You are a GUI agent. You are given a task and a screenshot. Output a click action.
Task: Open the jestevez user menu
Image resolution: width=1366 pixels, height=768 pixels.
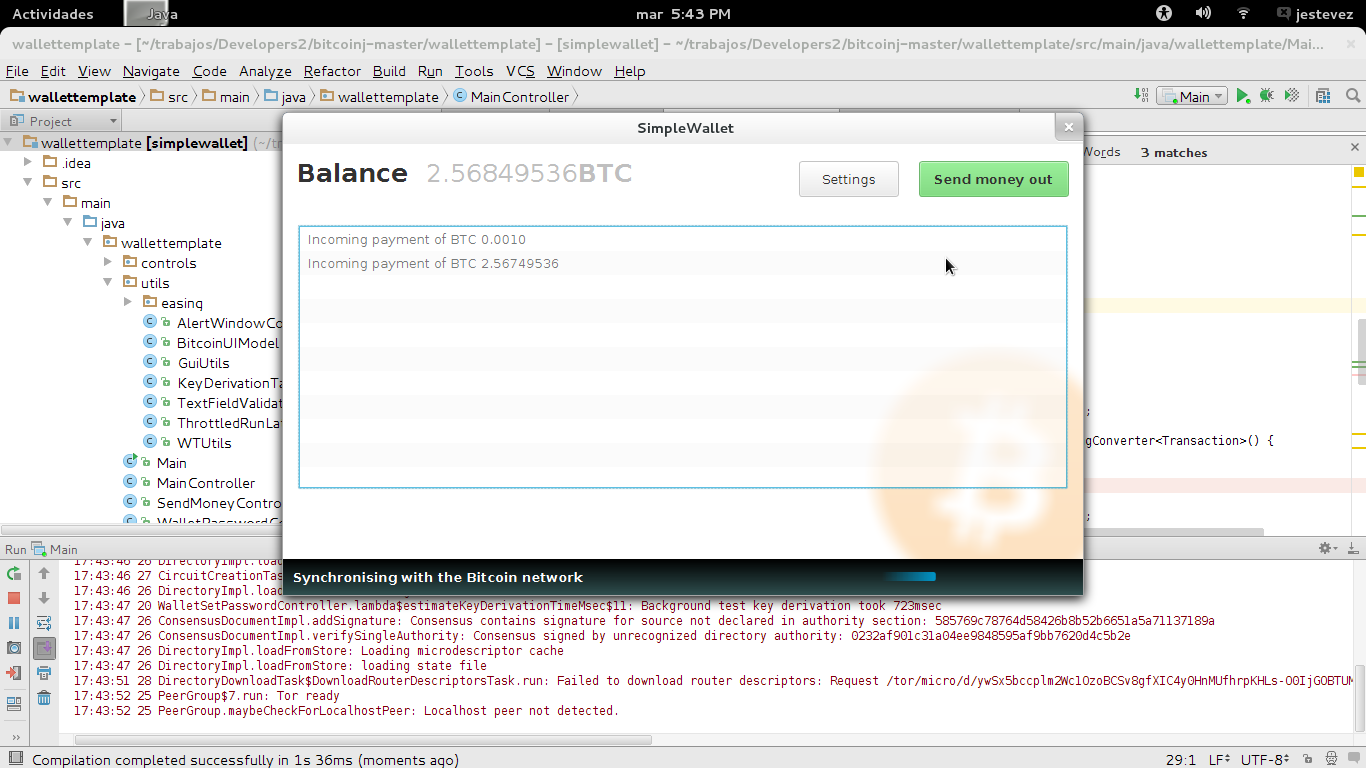[x=1316, y=14]
